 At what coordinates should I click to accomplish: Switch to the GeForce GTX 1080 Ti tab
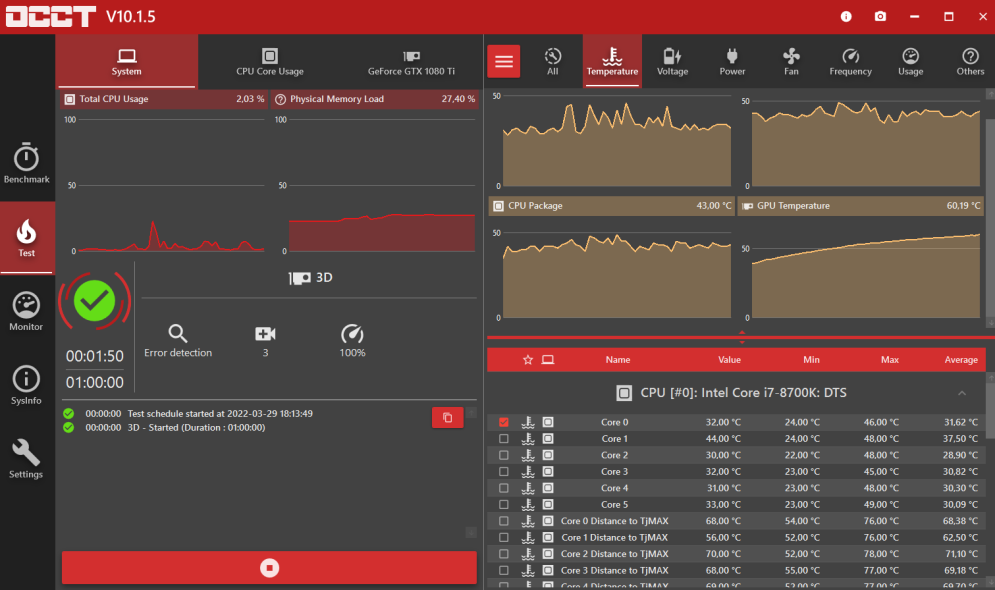pyautogui.click(x=411, y=62)
